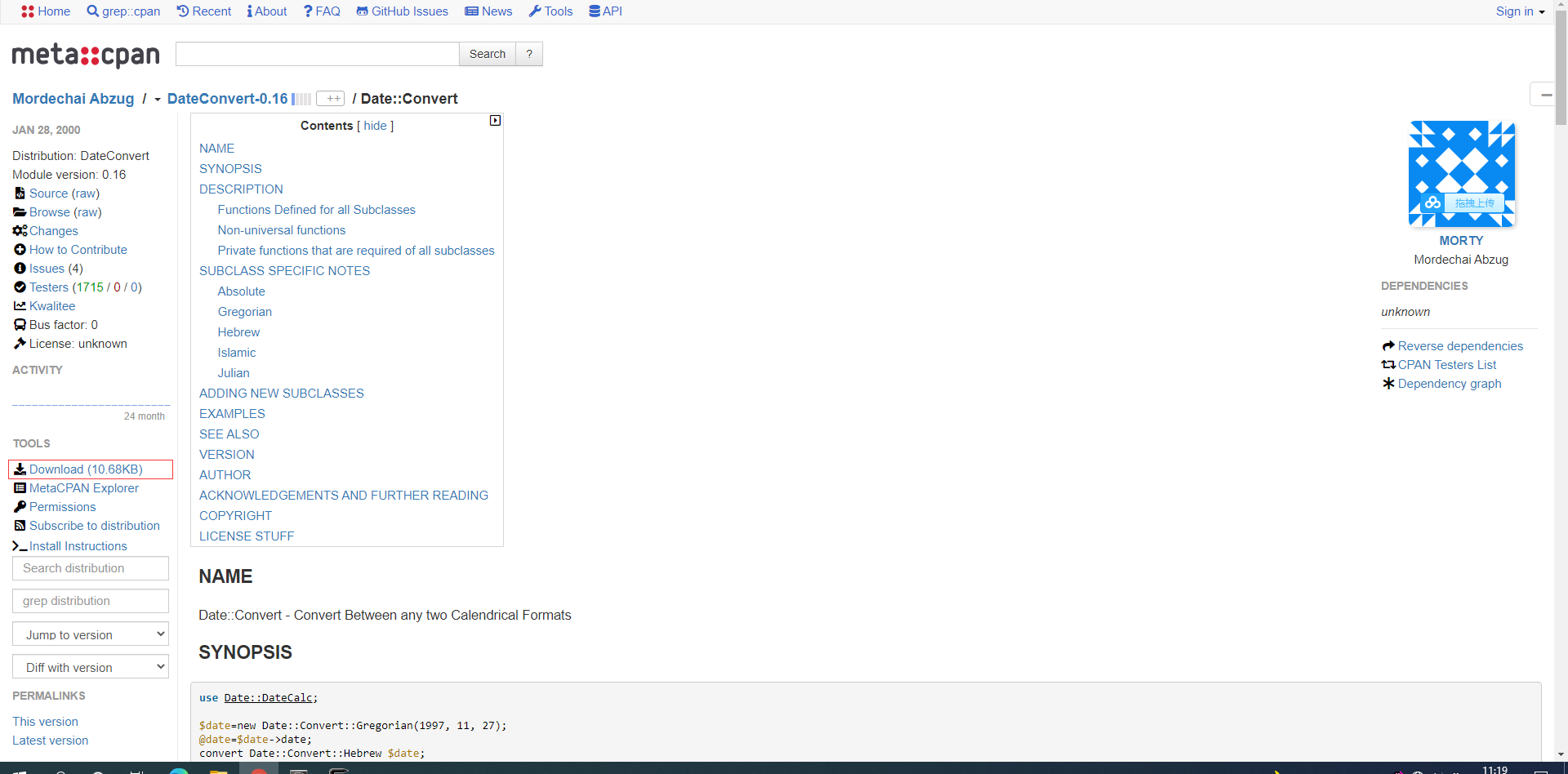The width and height of the screenshot is (1568, 774).
Task: Open the Recent nav item
Action: pyautogui.click(x=204, y=11)
